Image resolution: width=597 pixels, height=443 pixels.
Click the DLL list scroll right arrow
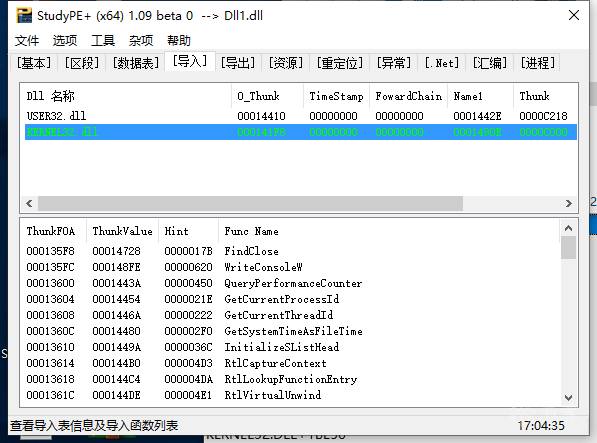click(x=568, y=203)
